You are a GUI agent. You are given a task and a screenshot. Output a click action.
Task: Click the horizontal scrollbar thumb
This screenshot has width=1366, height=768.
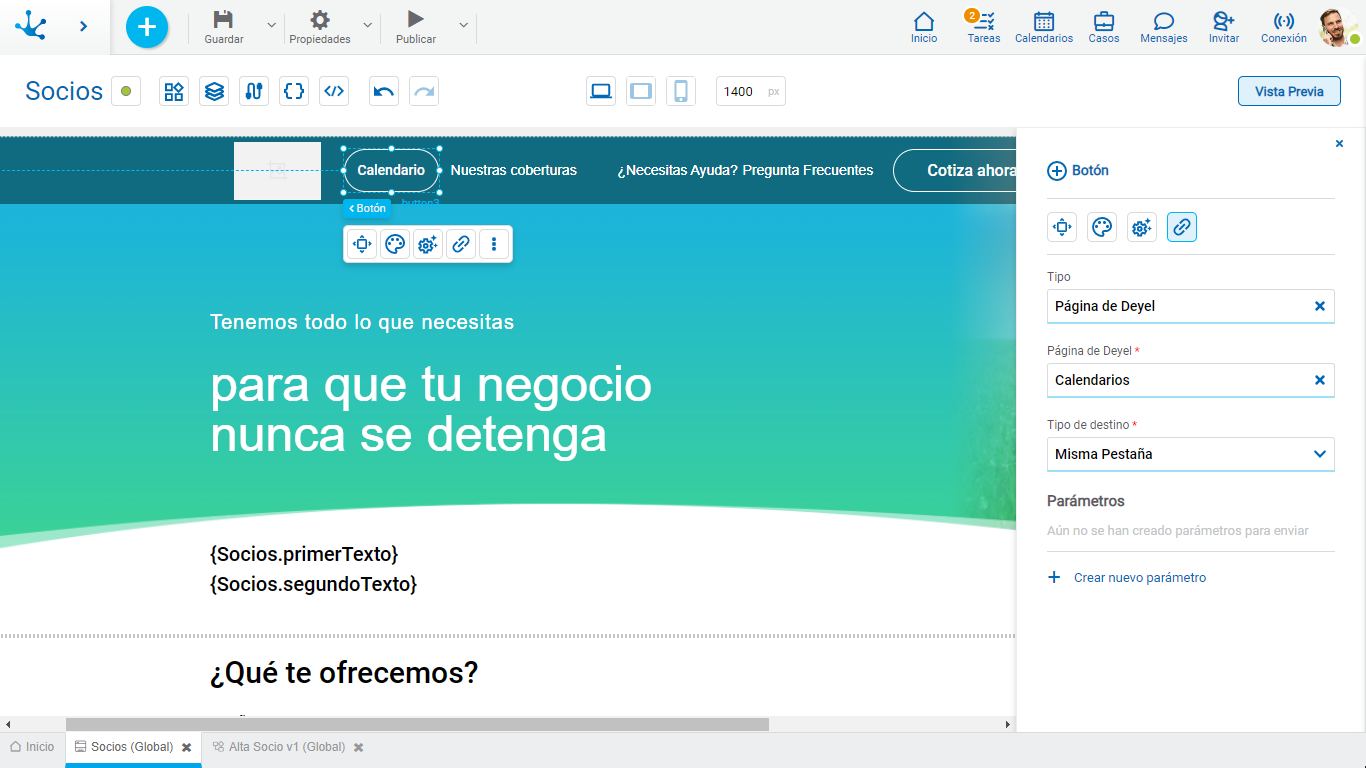pos(417,724)
